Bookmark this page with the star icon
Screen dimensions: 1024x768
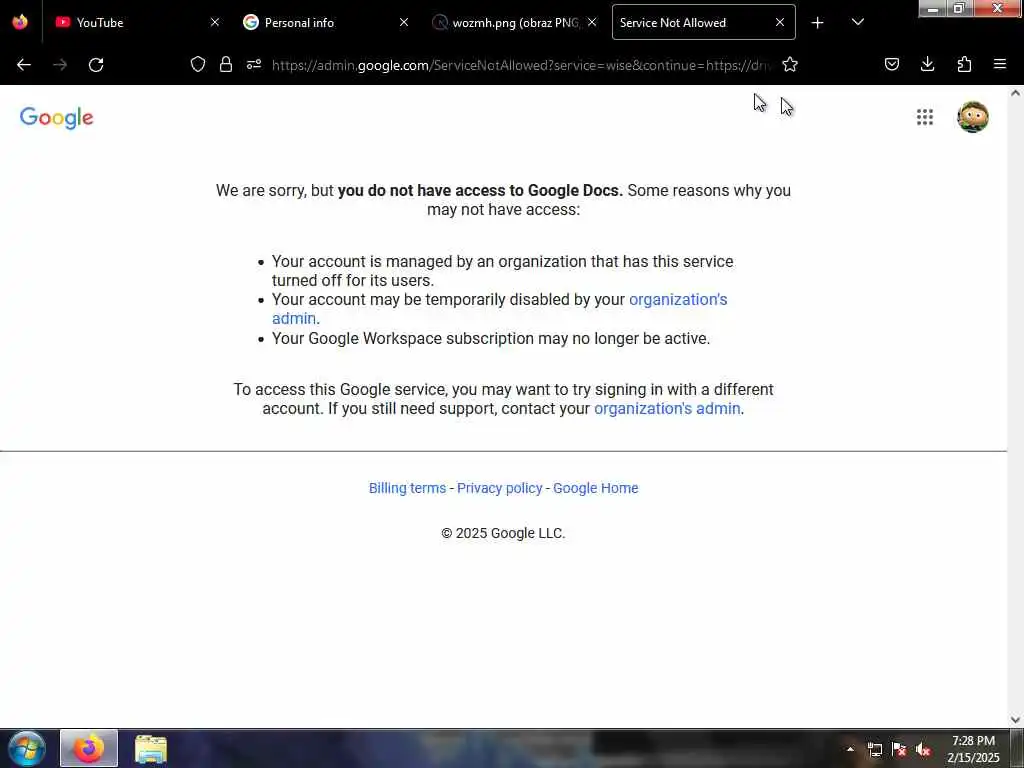(x=790, y=64)
